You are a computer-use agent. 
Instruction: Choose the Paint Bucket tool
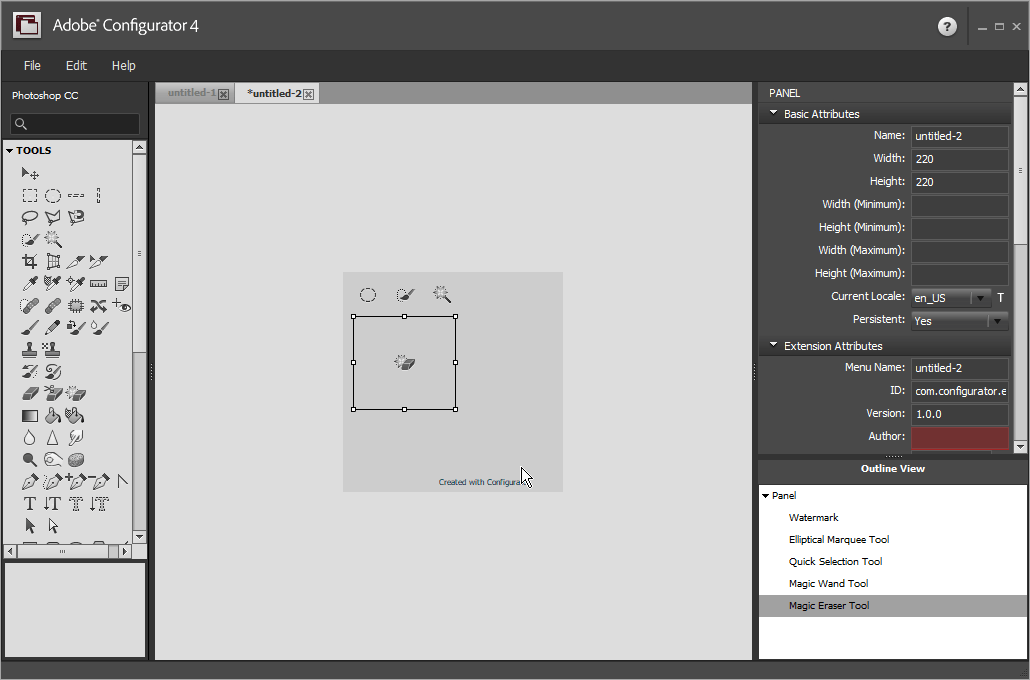53,416
